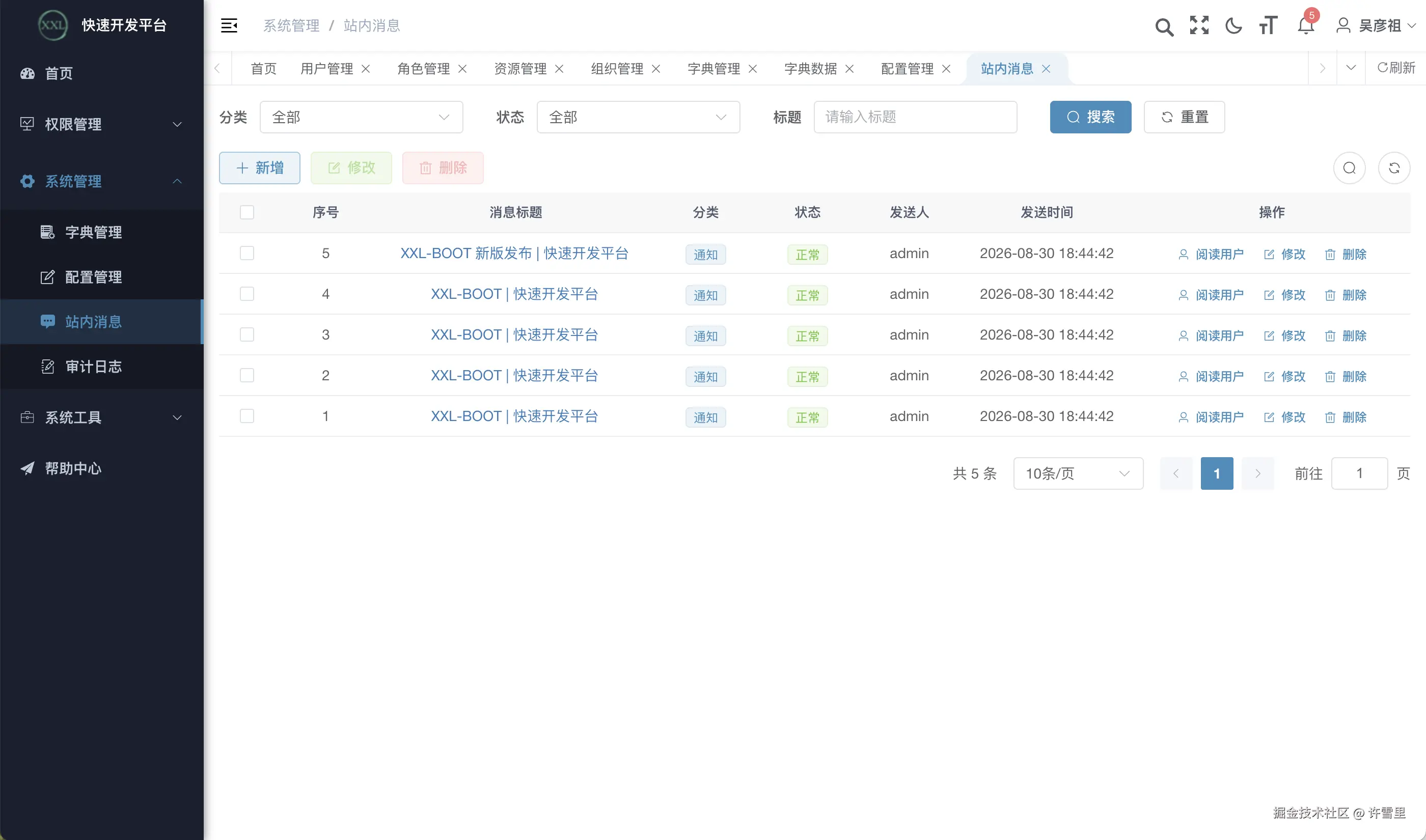Collapse the sidebar with the hamburger icon
The height and width of the screenshot is (840, 1426).
point(229,25)
